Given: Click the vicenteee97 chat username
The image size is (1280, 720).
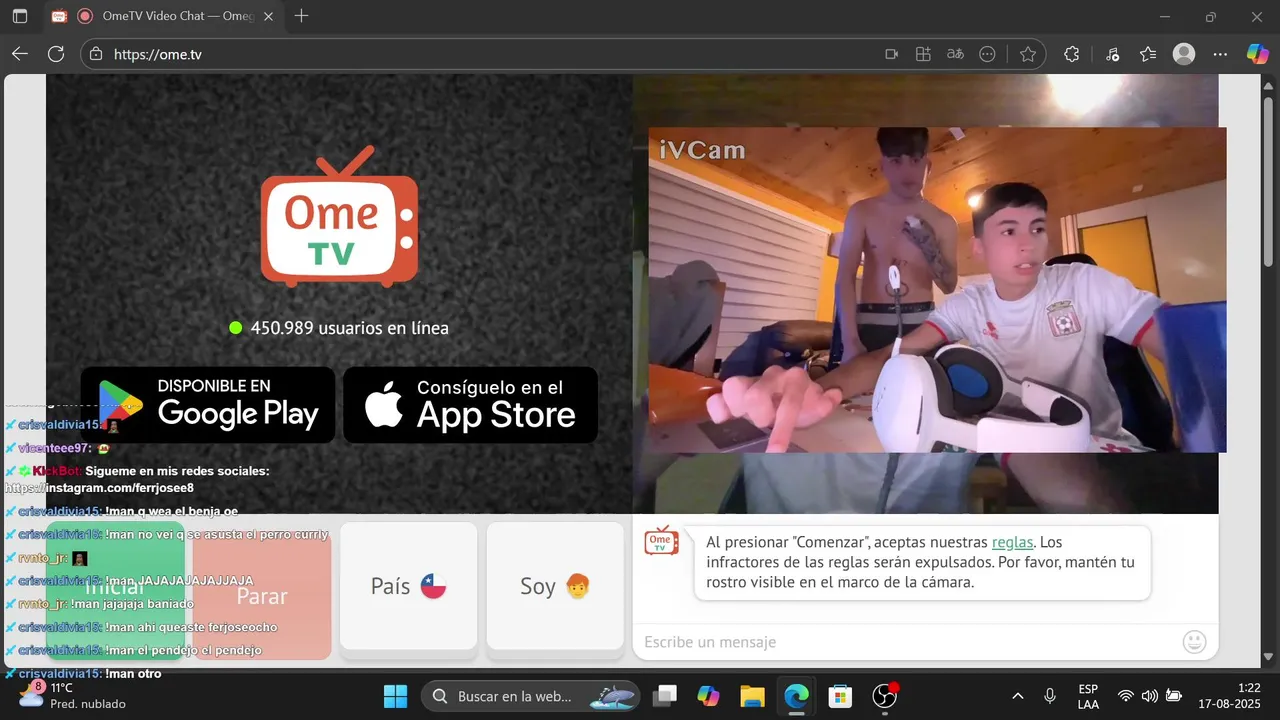Looking at the screenshot, I should point(54,448).
